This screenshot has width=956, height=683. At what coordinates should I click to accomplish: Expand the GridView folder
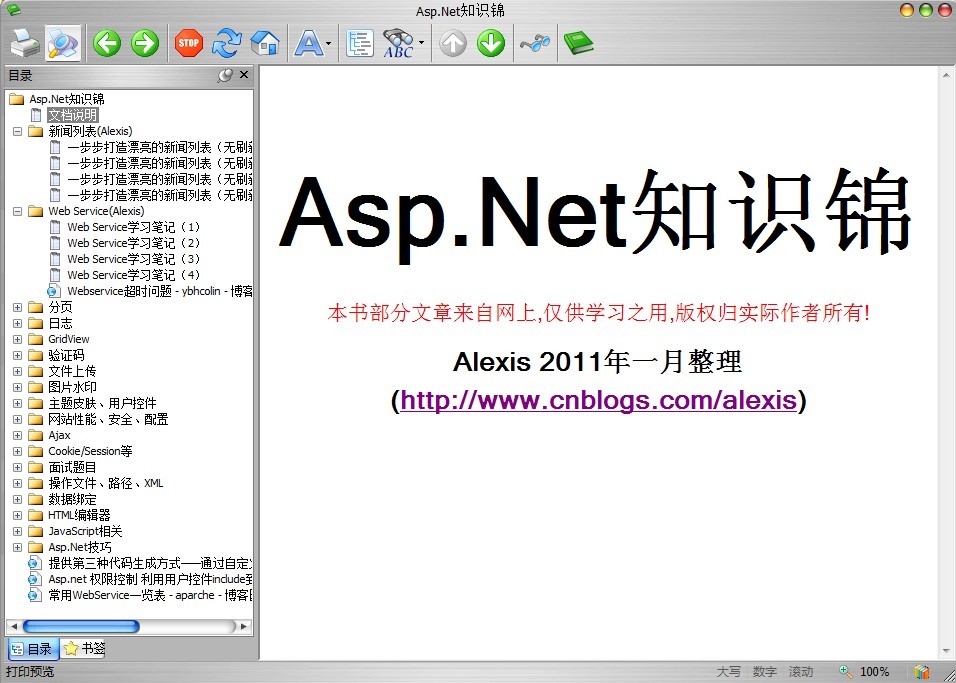click(18, 338)
